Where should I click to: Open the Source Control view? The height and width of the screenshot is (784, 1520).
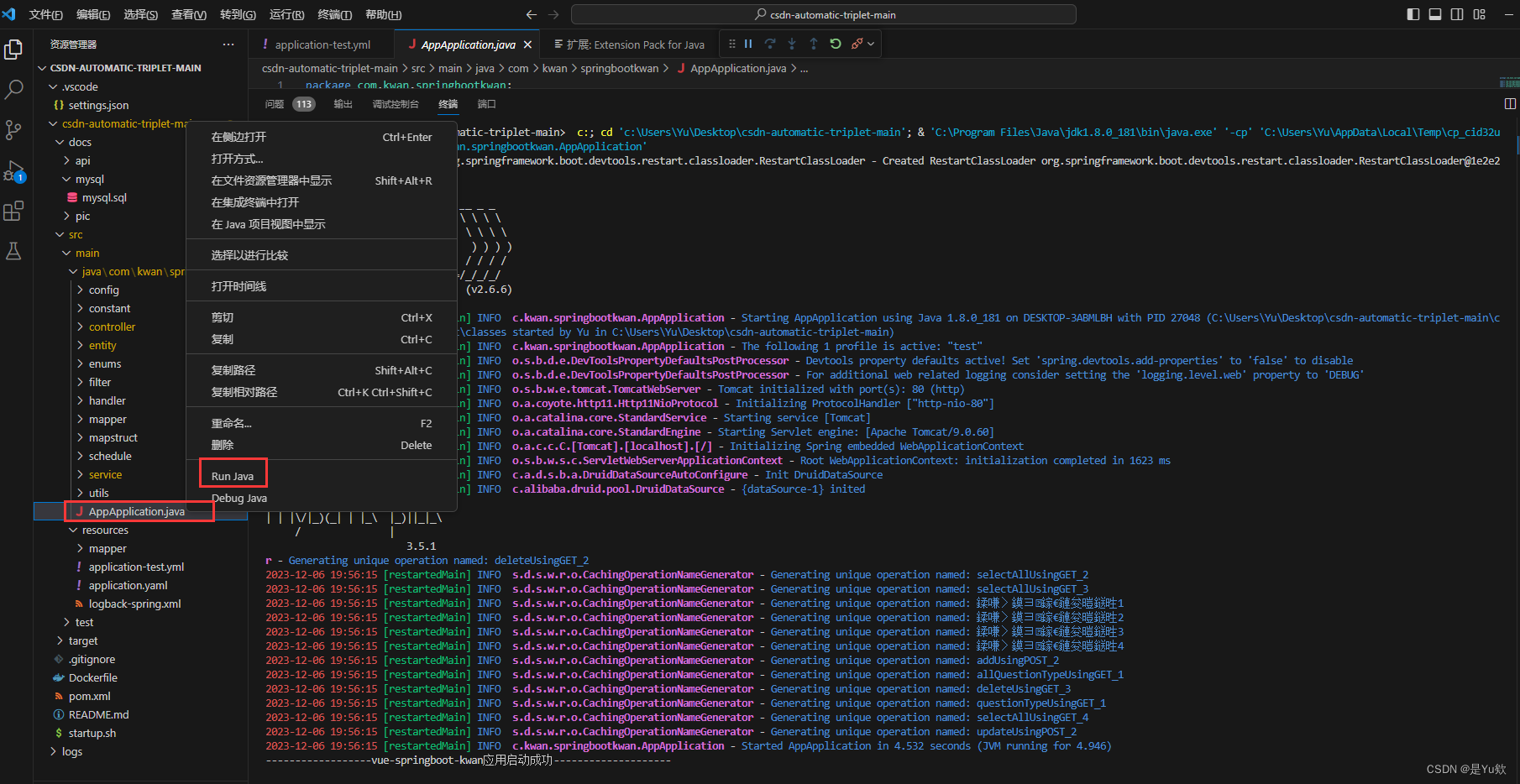14,131
